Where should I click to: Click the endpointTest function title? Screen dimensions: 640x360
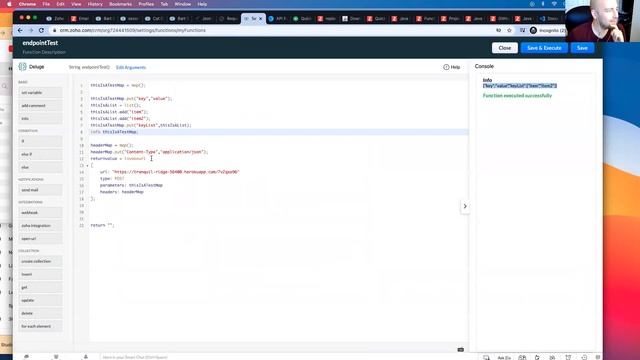point(40,43)
